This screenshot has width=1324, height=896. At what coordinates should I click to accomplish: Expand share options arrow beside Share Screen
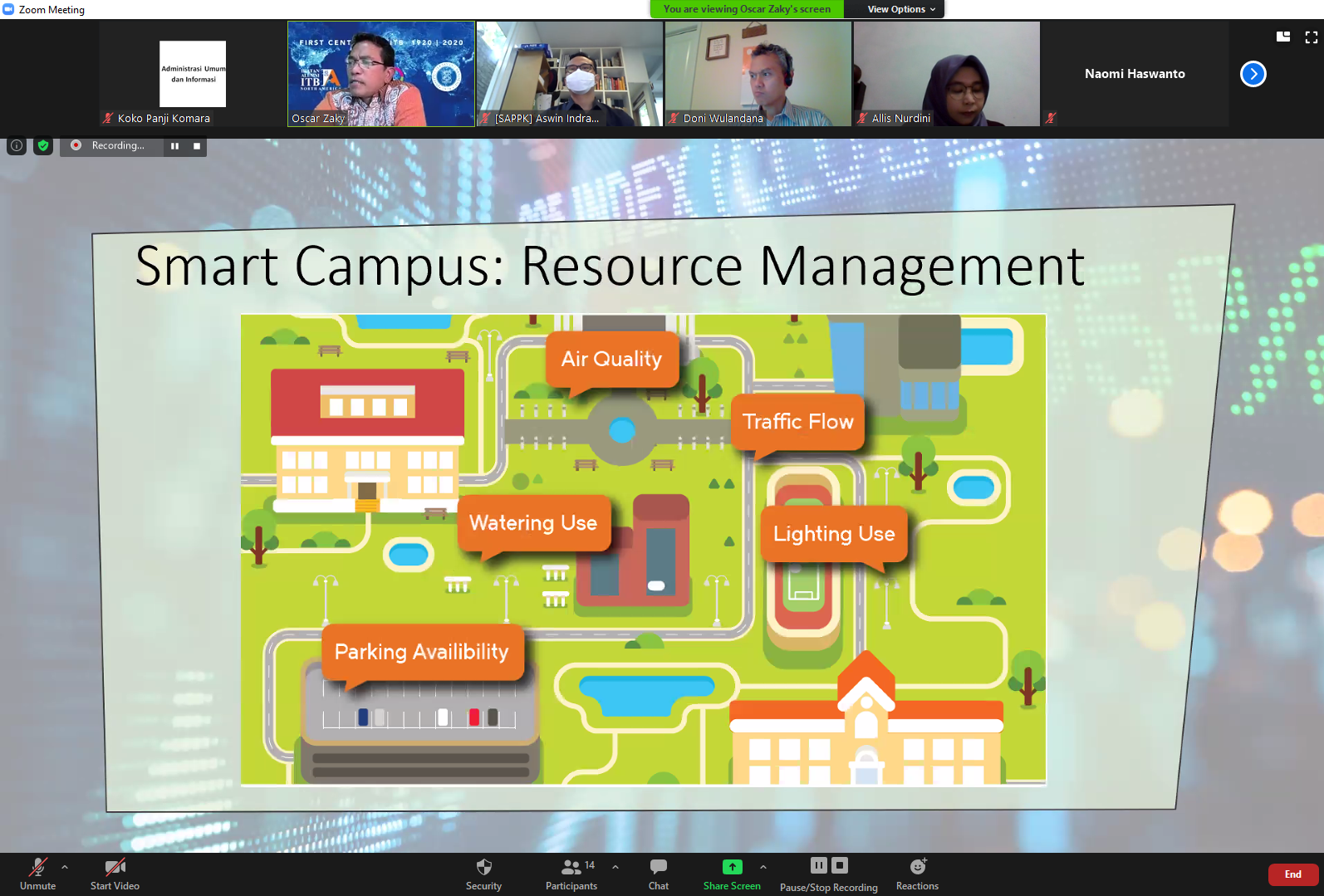point(763,867)
